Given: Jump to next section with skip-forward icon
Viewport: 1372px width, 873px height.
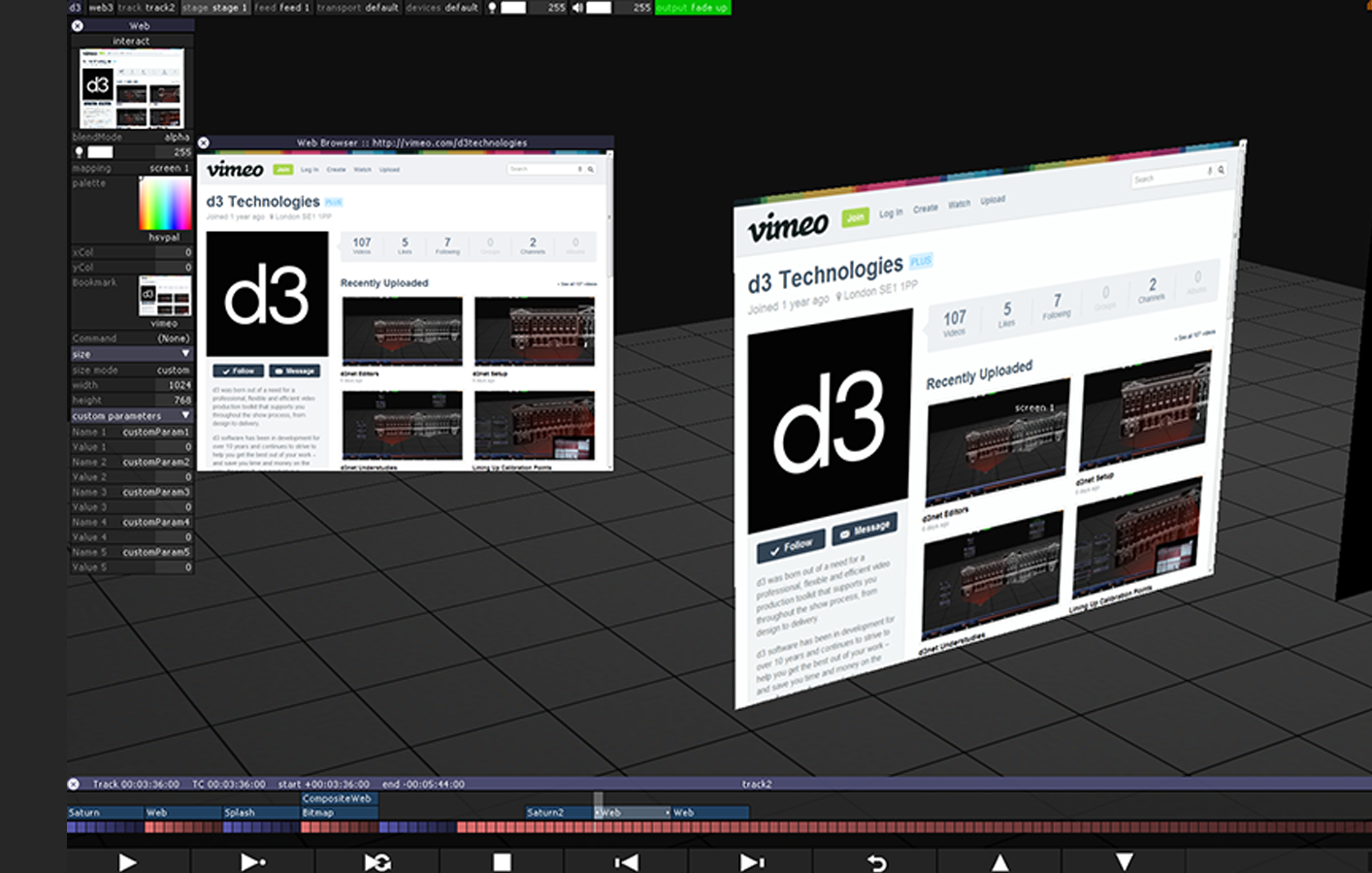Looking at the screenshot, I should [x=751, y=862].
